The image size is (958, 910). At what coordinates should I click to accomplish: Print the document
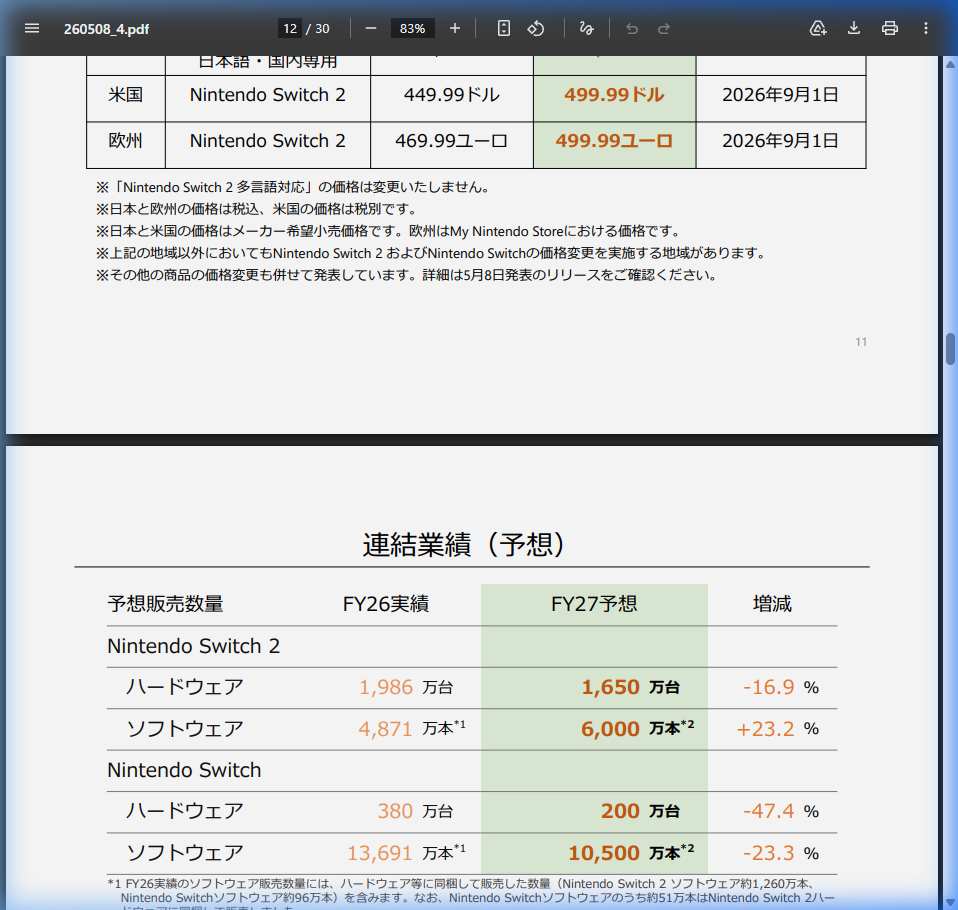(x=890, y=29)
